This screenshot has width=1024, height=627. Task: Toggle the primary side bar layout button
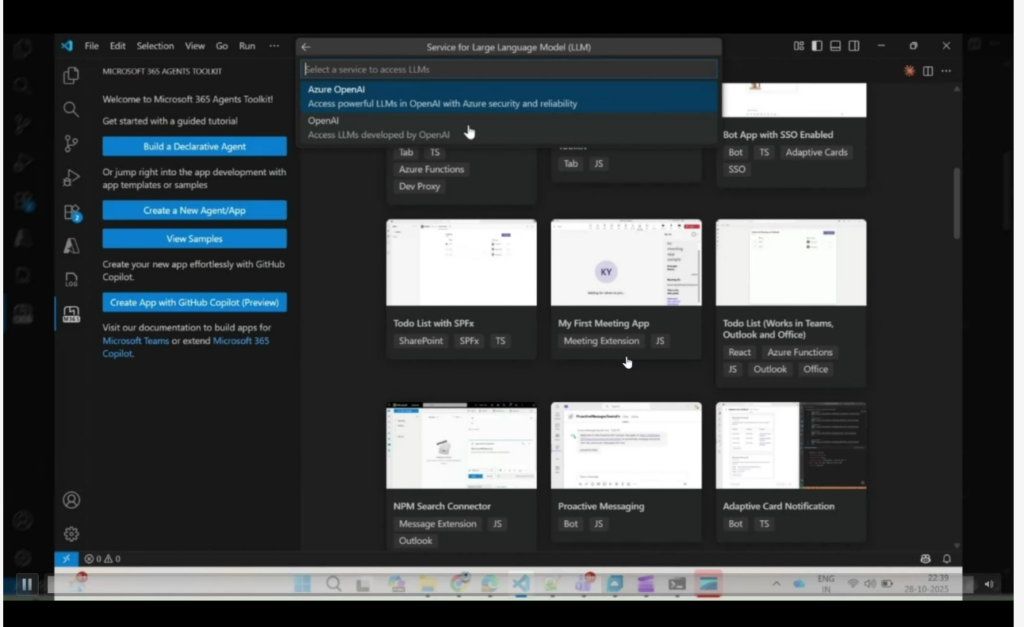(x=817, y=46)
